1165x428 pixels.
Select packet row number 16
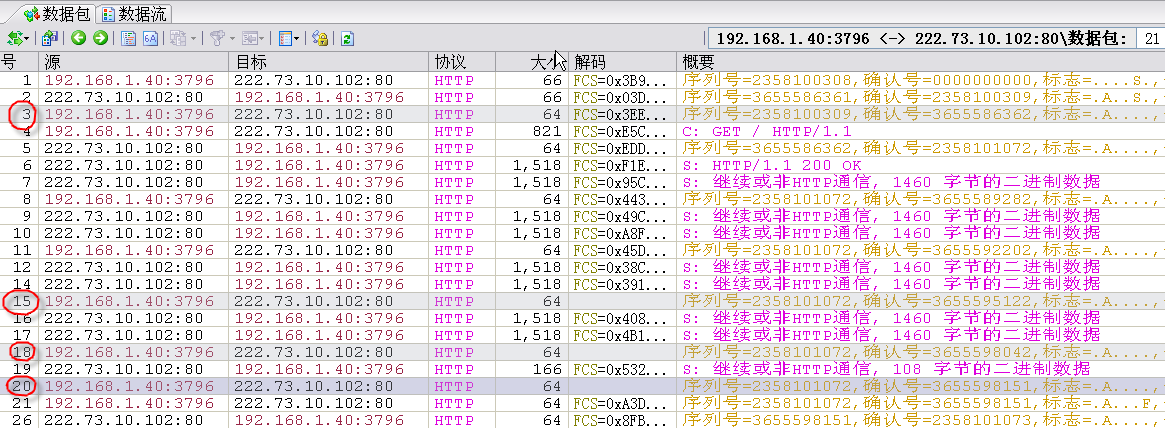click(x=582, y=318)
